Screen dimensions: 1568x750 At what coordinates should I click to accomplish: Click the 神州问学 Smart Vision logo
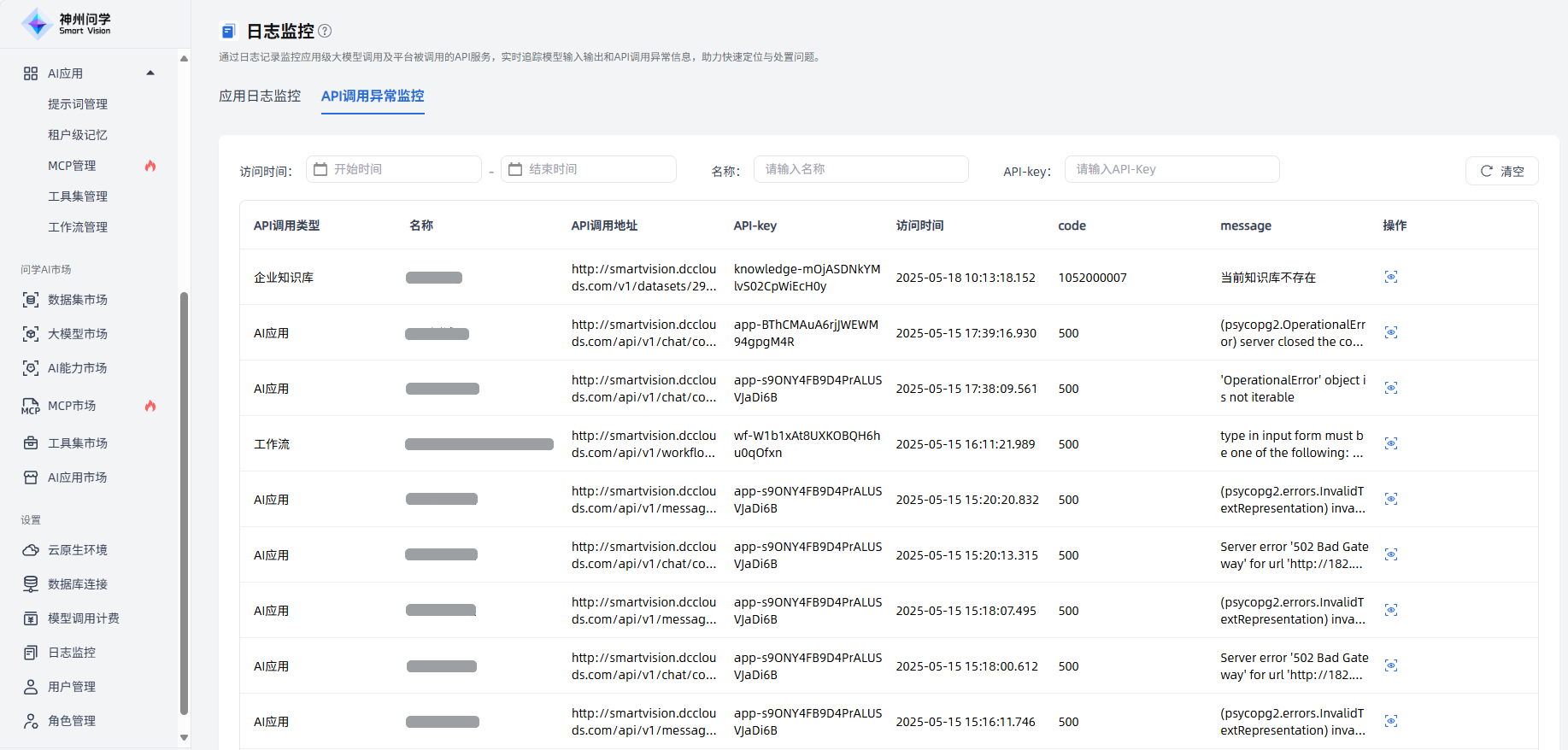pyautogui.click(x=67, y=23)
